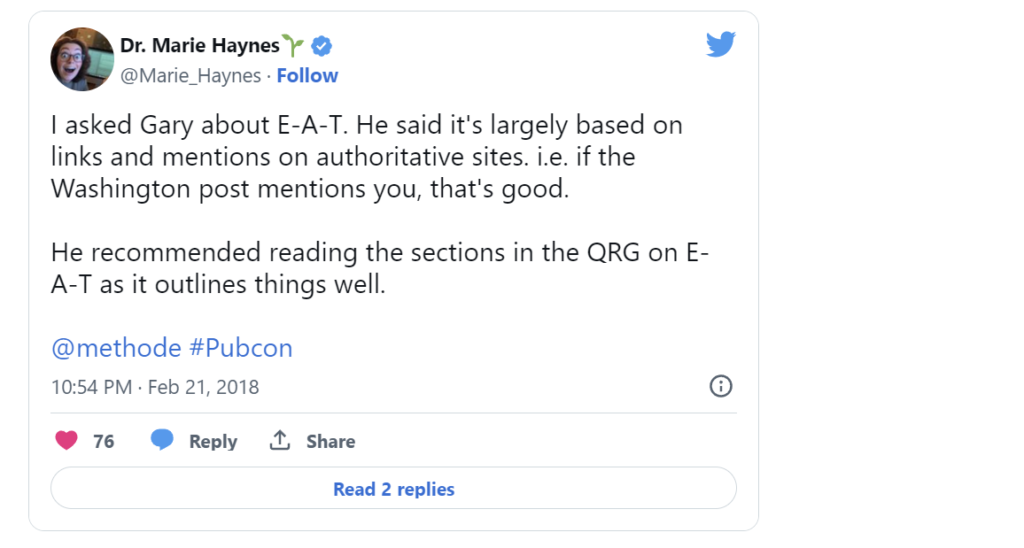Open the #Pubcon hashtag link
Viewport: 1024px width, 548px height.
(240, 348)
